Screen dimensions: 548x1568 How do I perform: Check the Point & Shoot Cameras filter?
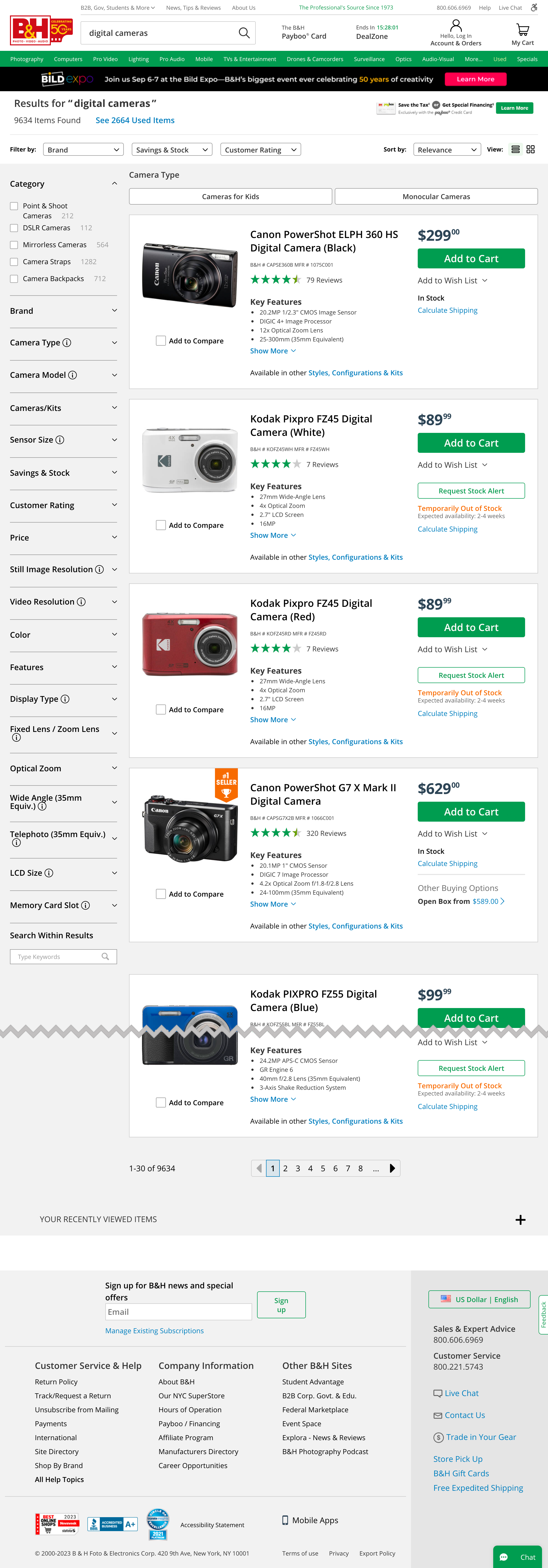click(x=14, y=206)
